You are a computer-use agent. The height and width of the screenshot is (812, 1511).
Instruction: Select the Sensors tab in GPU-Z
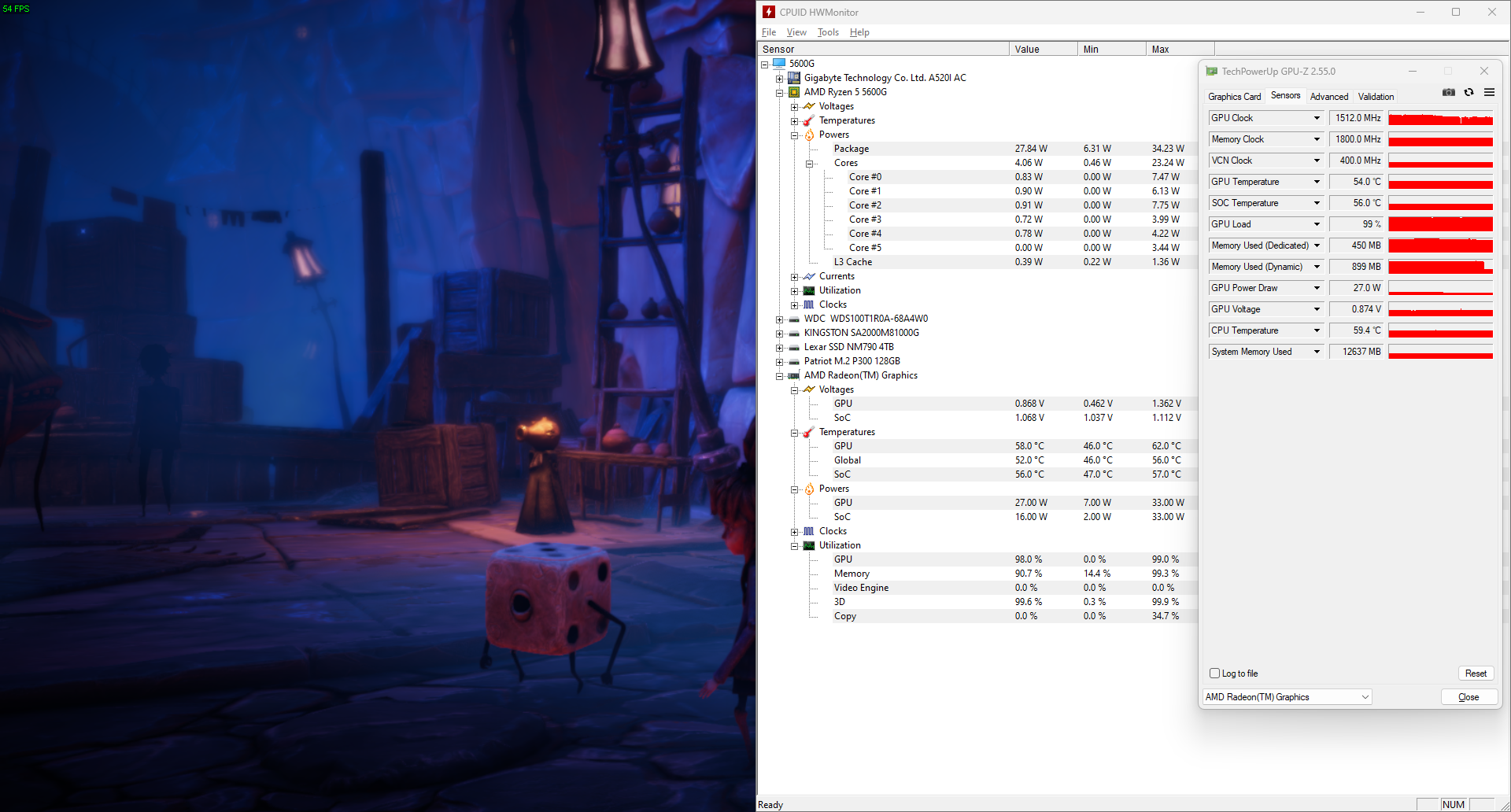pyautogui.click(x=1285, y=95)
